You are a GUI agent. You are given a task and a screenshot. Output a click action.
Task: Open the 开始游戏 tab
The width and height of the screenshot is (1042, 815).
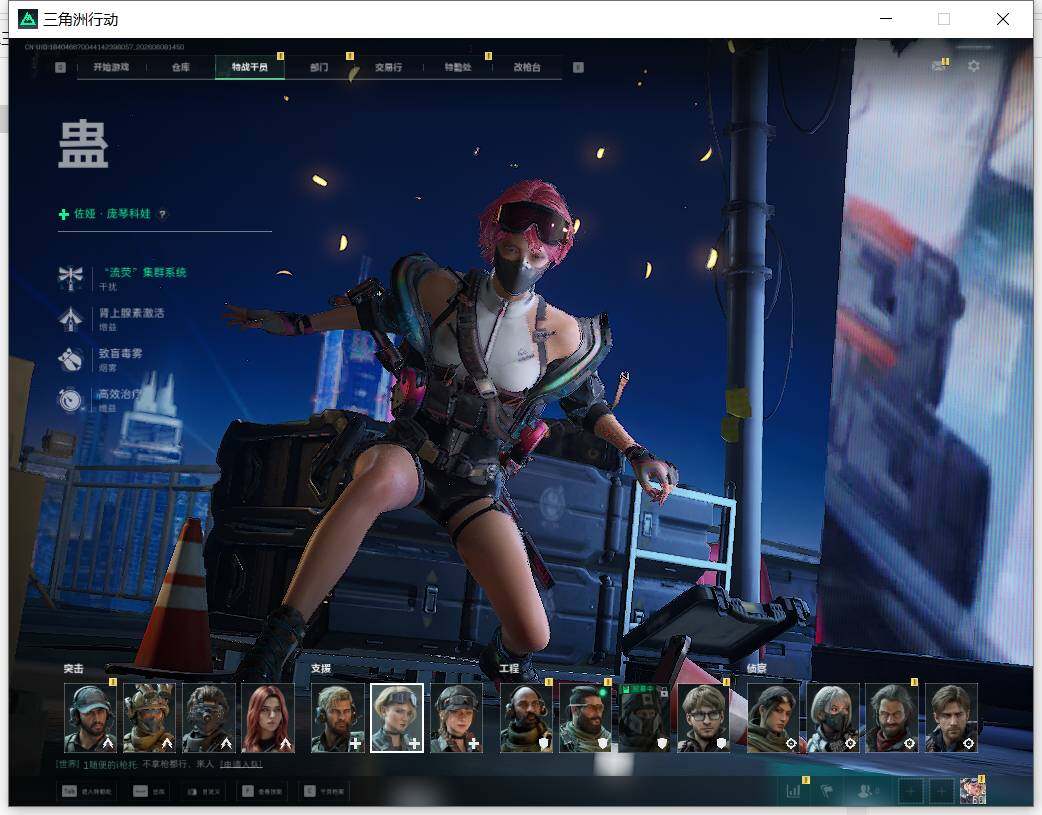pos(111,67)
